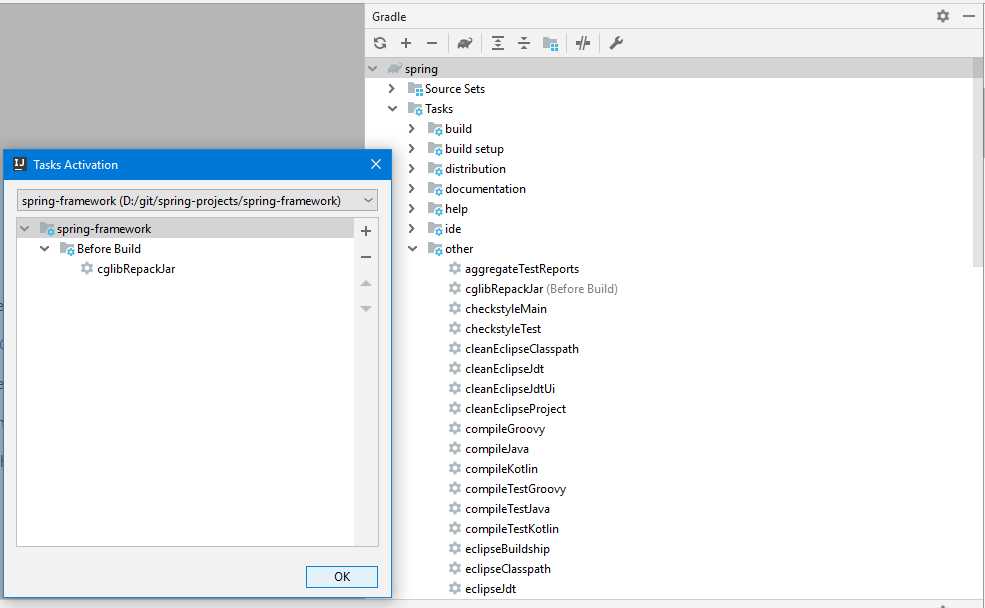Select the checkstyleMain task
This screenshot has height=608, width=985.
tap(506, 309)
